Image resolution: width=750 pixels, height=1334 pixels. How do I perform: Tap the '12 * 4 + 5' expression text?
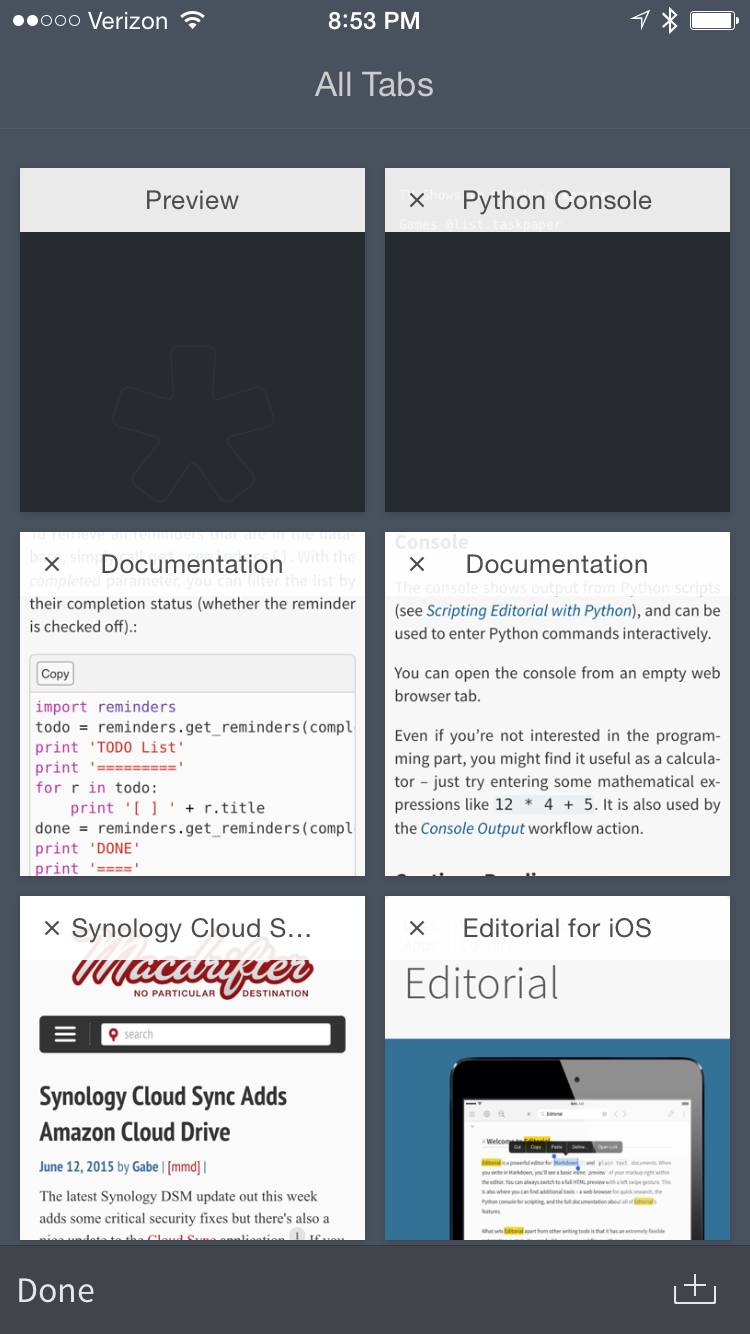545,804
